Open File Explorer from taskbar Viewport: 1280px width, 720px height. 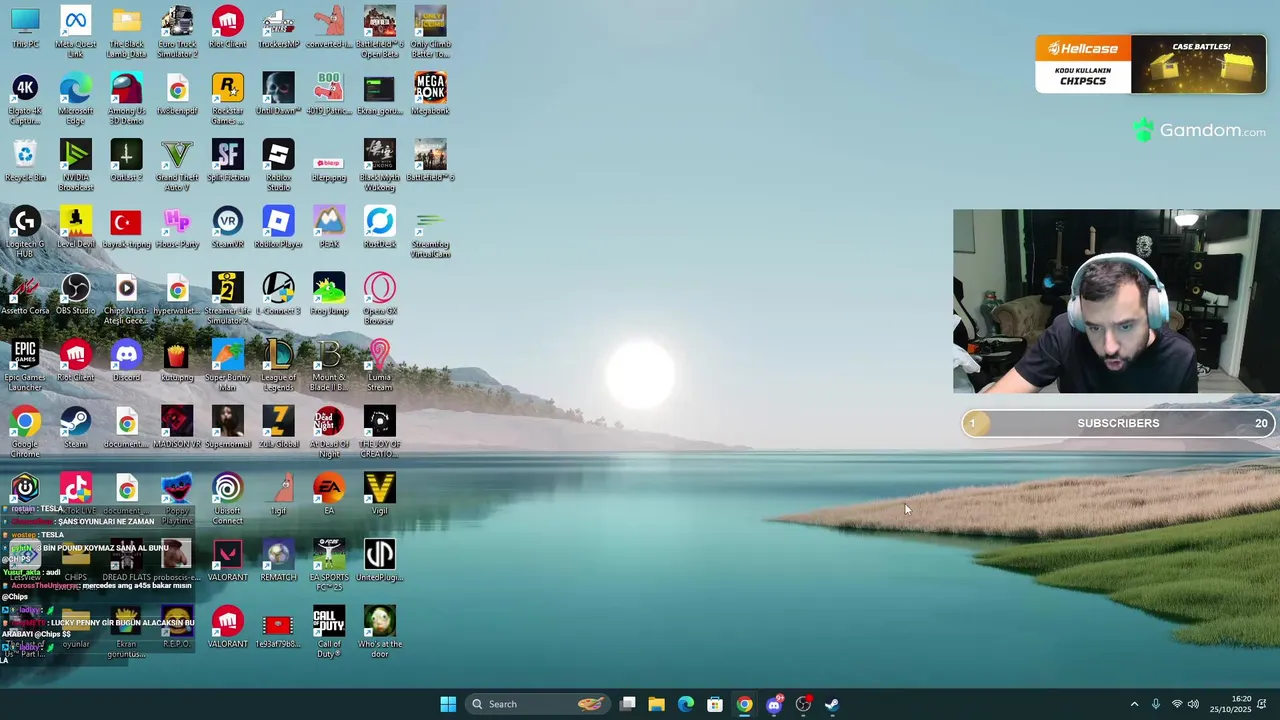(x=656, y=704)
